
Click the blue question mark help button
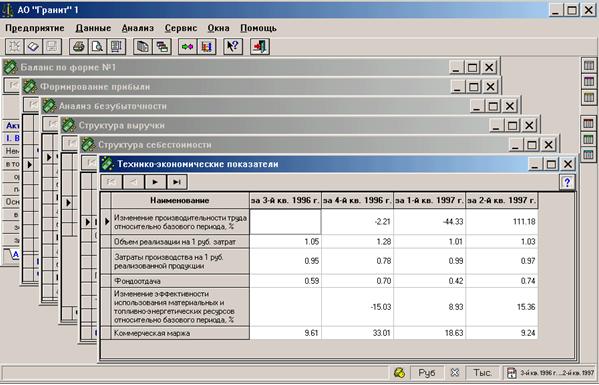point(567,182)
